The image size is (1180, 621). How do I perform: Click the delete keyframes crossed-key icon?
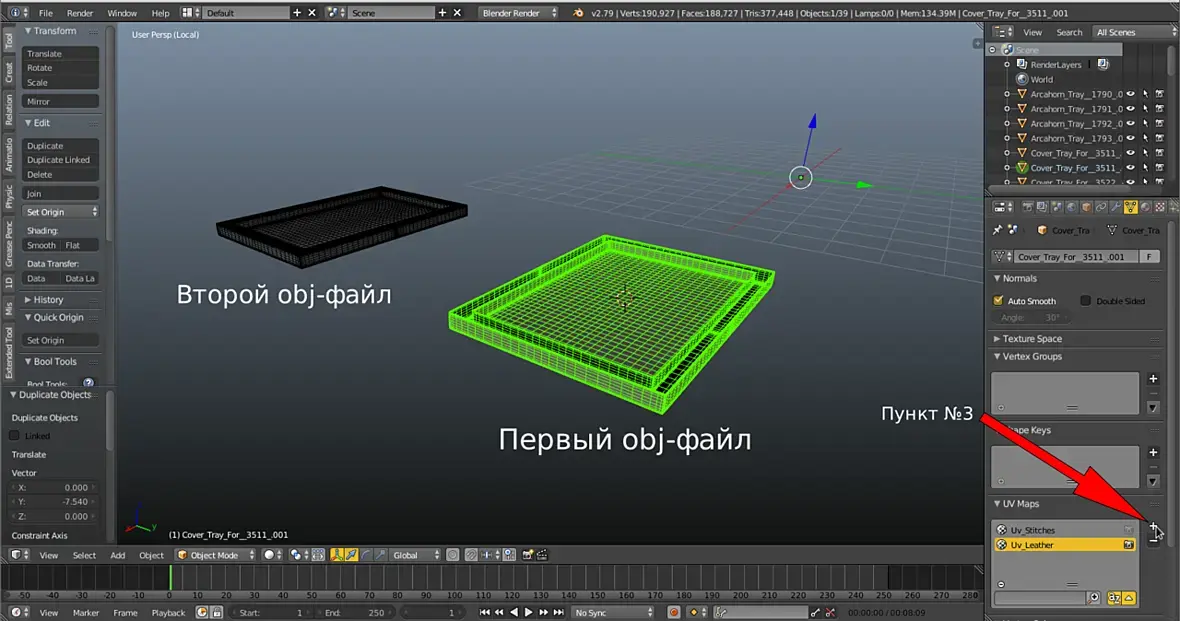coord(830,613)
